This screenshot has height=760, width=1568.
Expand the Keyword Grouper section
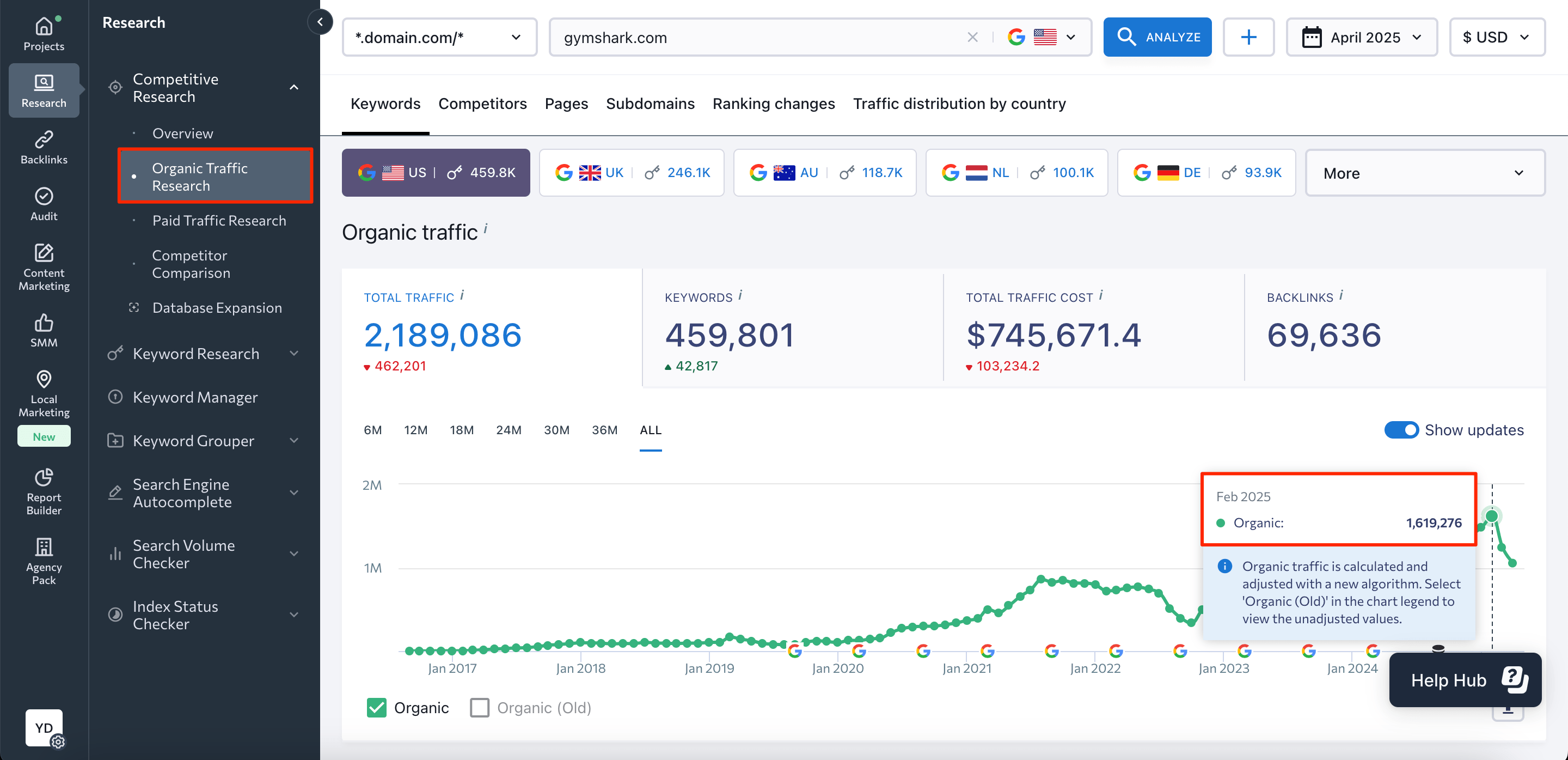[294, 441]
